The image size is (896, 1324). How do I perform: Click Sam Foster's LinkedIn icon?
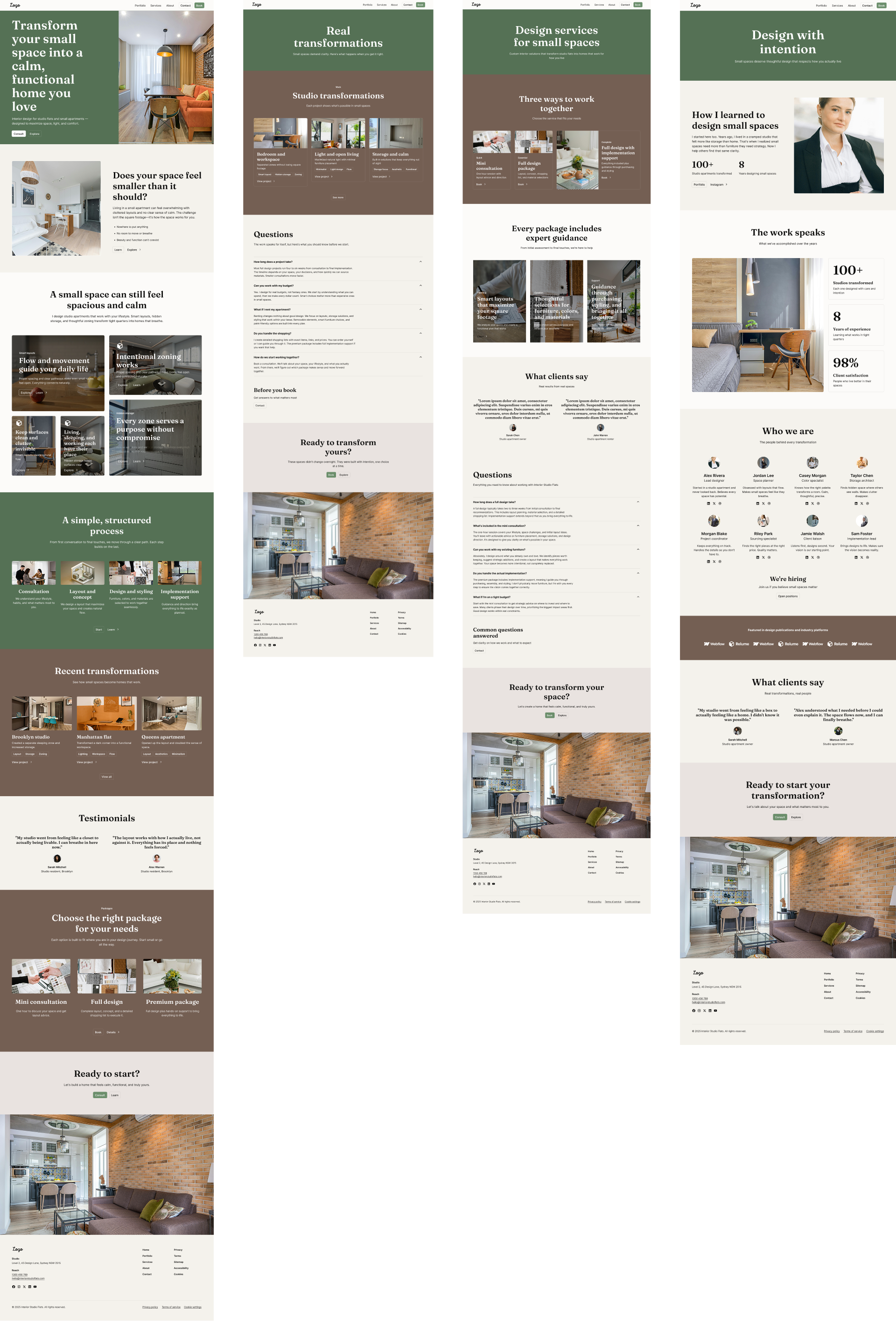[855, 558]
